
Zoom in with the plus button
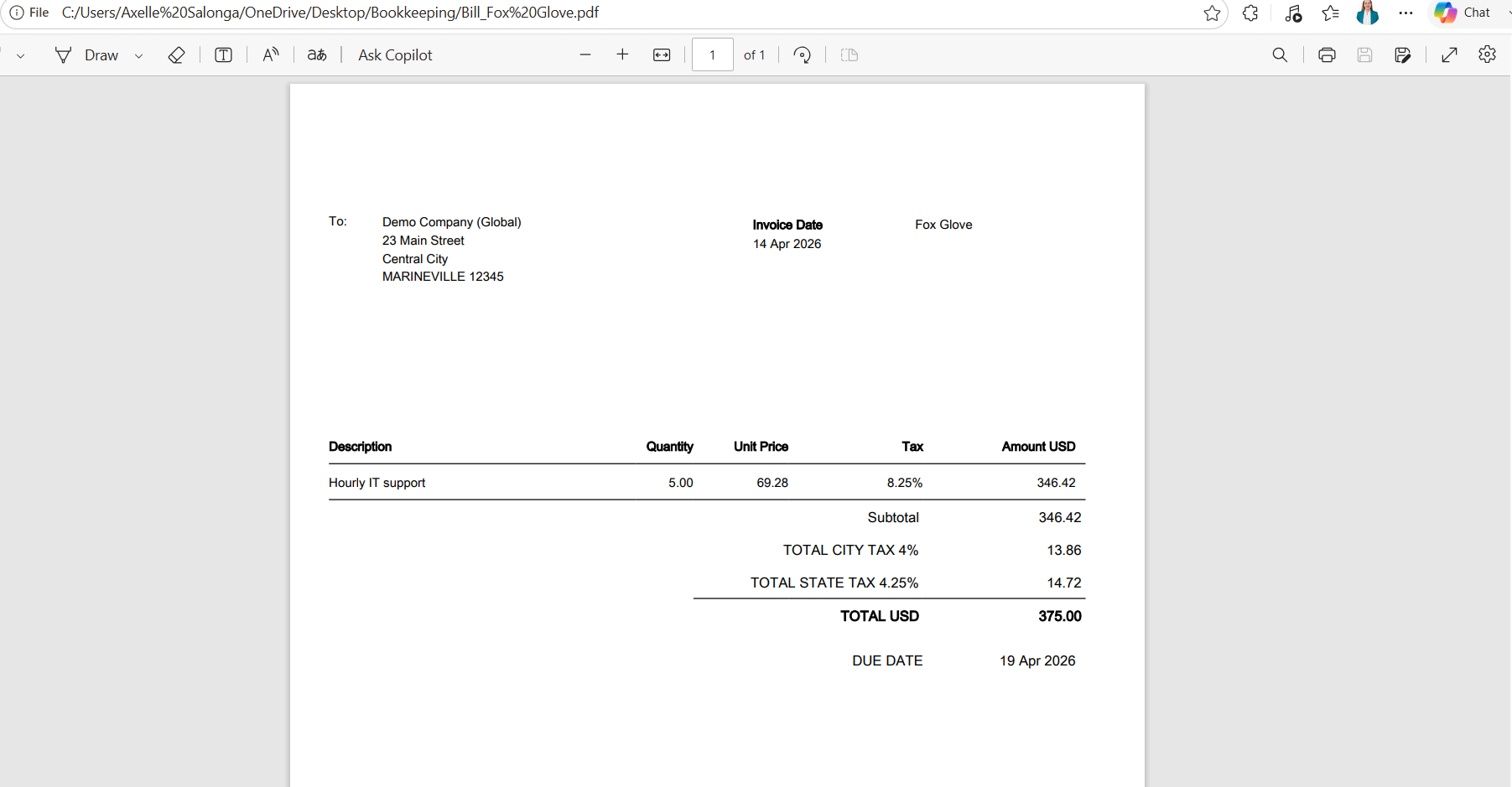click(622, 55)
